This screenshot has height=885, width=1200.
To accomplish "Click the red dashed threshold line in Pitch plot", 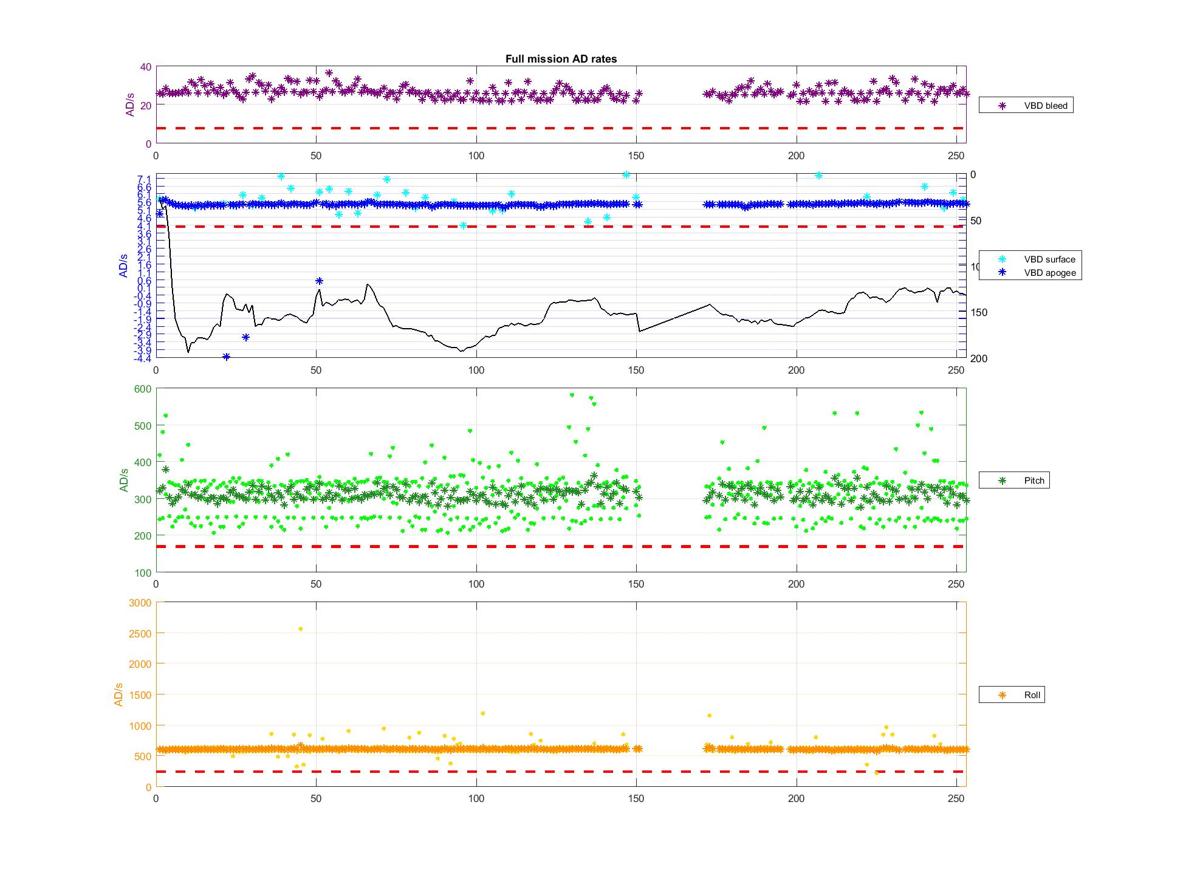I will pyautogui.click(x=560, y=547).
